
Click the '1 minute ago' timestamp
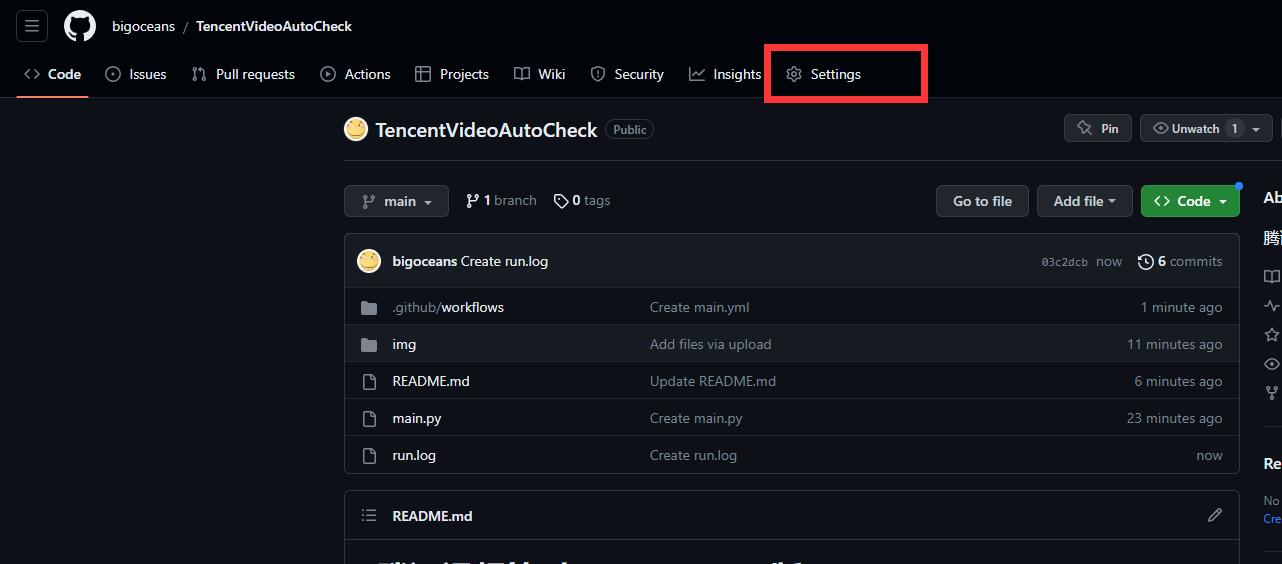(1181, 307)
